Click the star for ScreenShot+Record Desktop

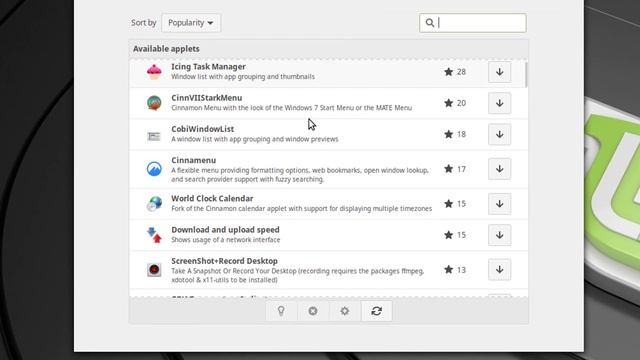tap(449, 269)
